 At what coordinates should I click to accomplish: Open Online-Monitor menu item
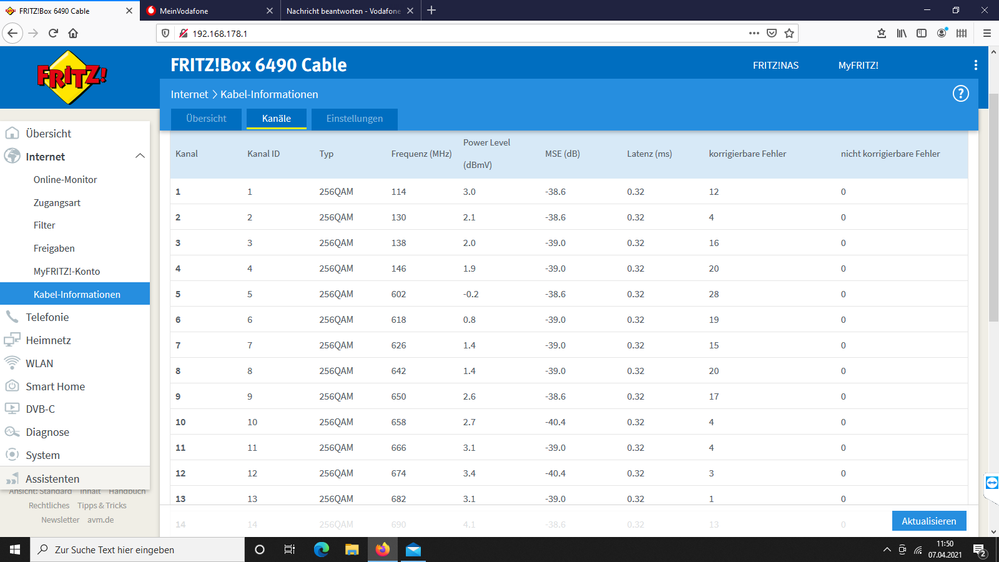click(65, 180)
